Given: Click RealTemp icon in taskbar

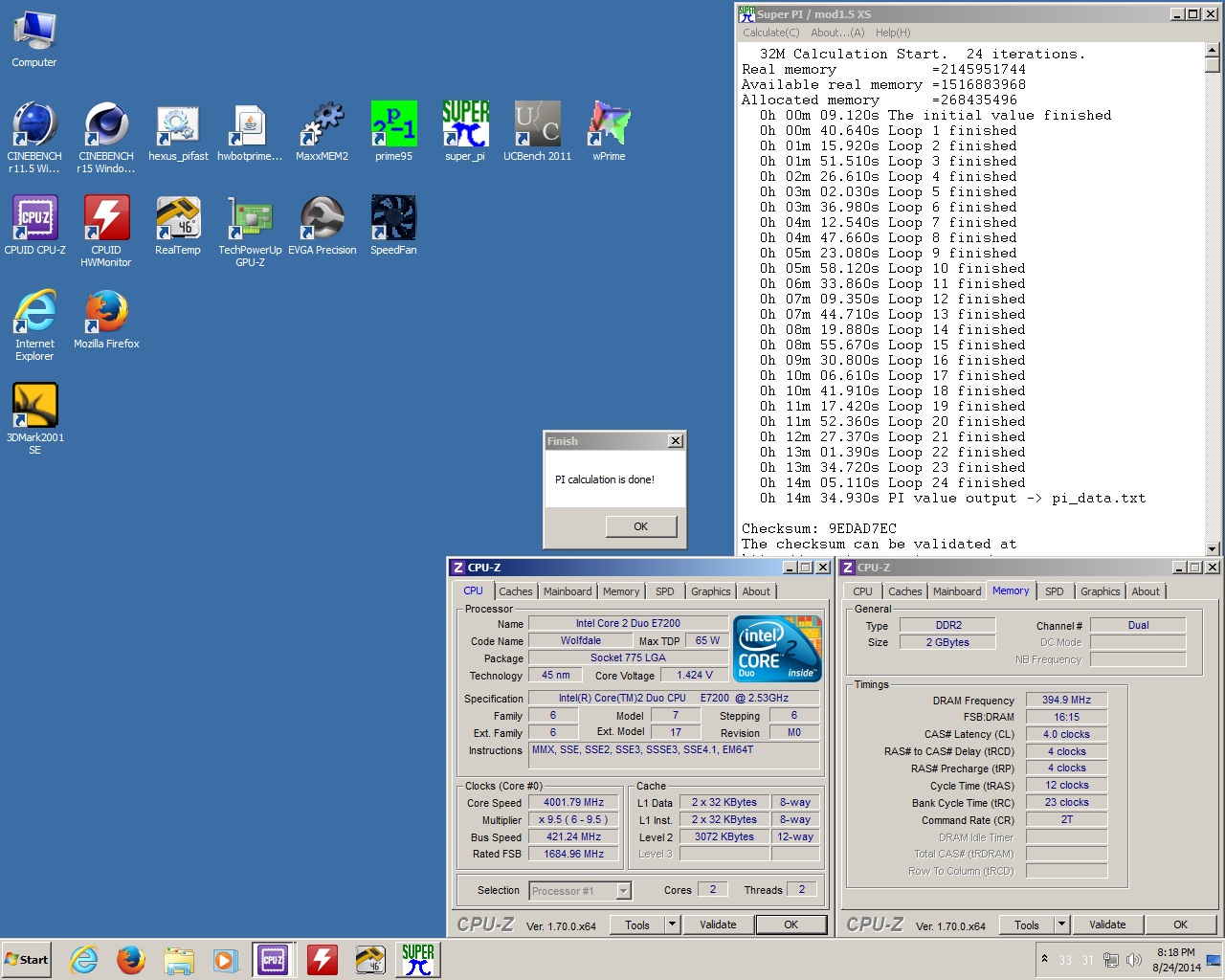Looking at the screenshot, I should [x=370, y=960].
